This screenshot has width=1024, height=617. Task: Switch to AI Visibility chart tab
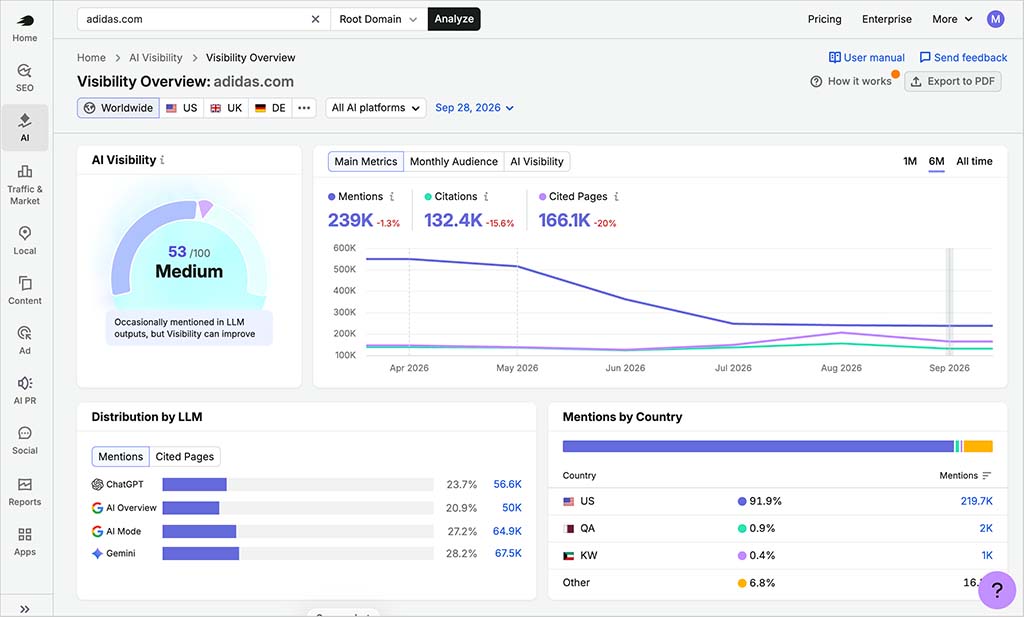(x=537, y=161)
